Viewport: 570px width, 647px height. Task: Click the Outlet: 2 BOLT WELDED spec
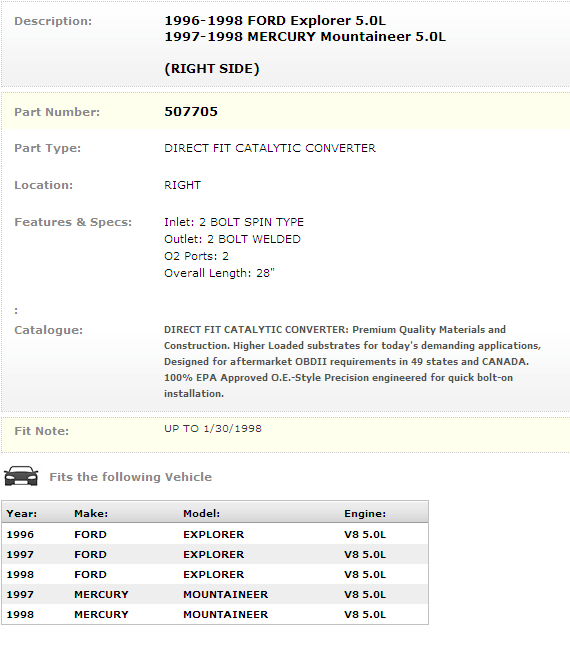pos(232,239)
